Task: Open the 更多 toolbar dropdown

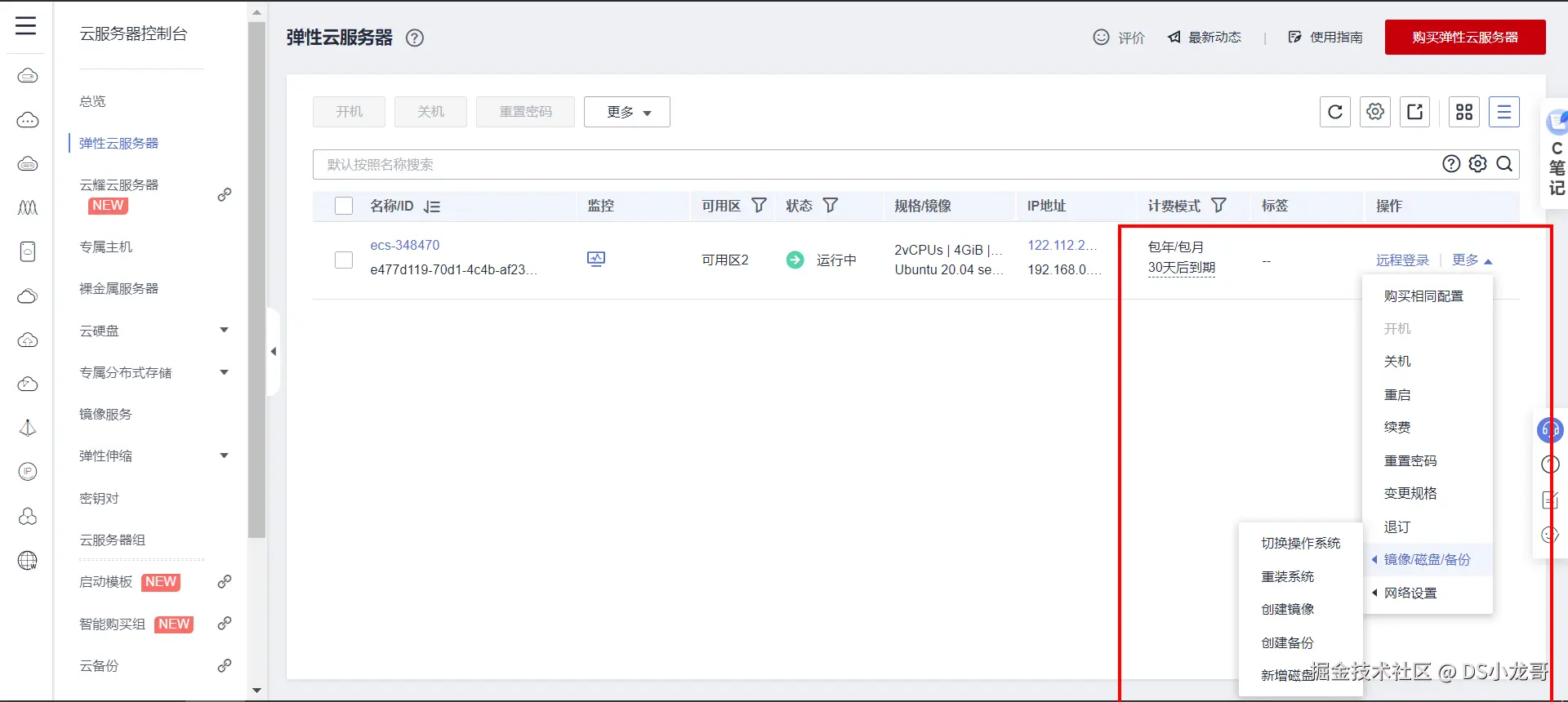Action: pyautogui.click(x=627, y=112)
